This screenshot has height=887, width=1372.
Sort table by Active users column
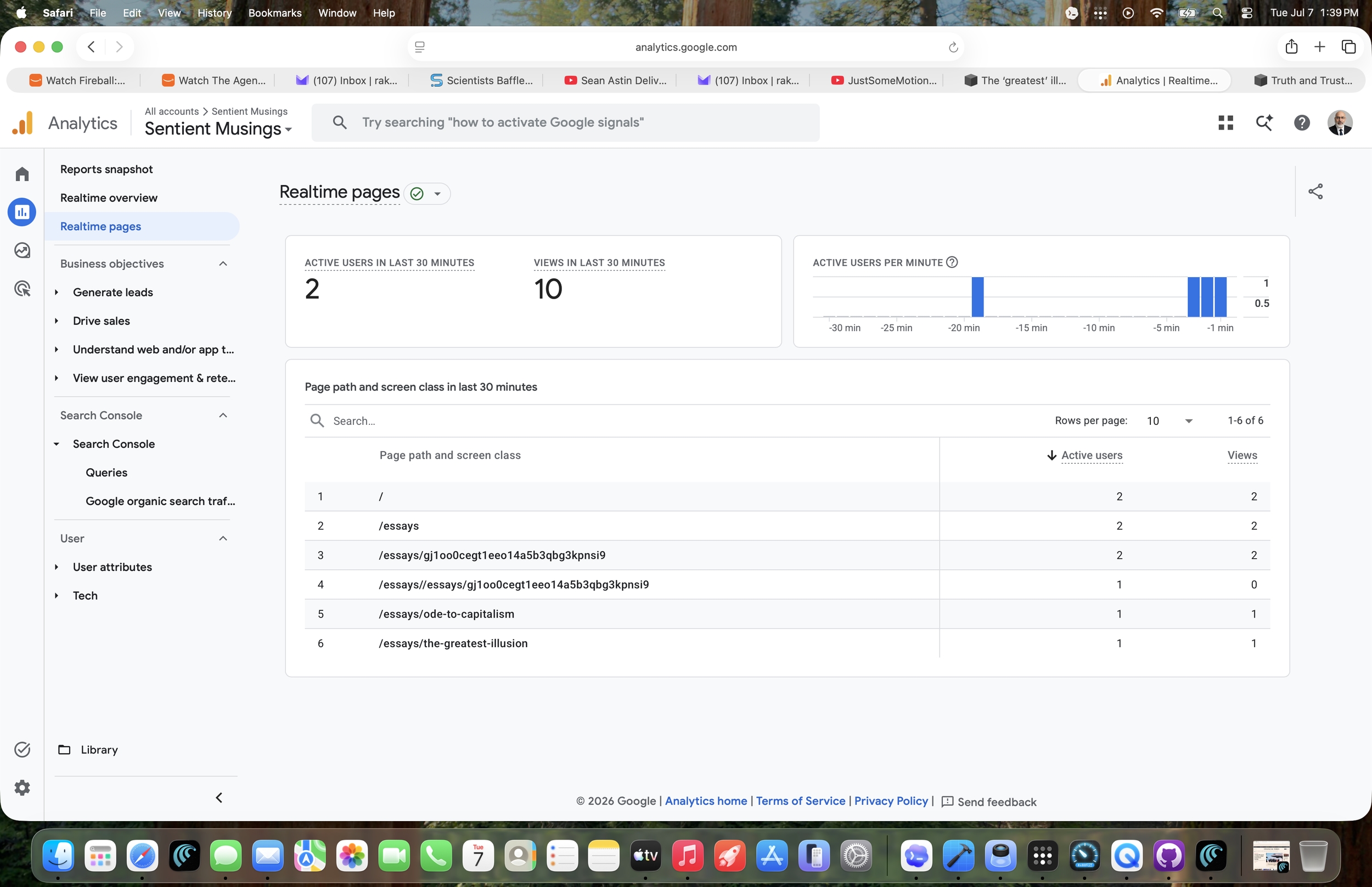[1092, 455]
